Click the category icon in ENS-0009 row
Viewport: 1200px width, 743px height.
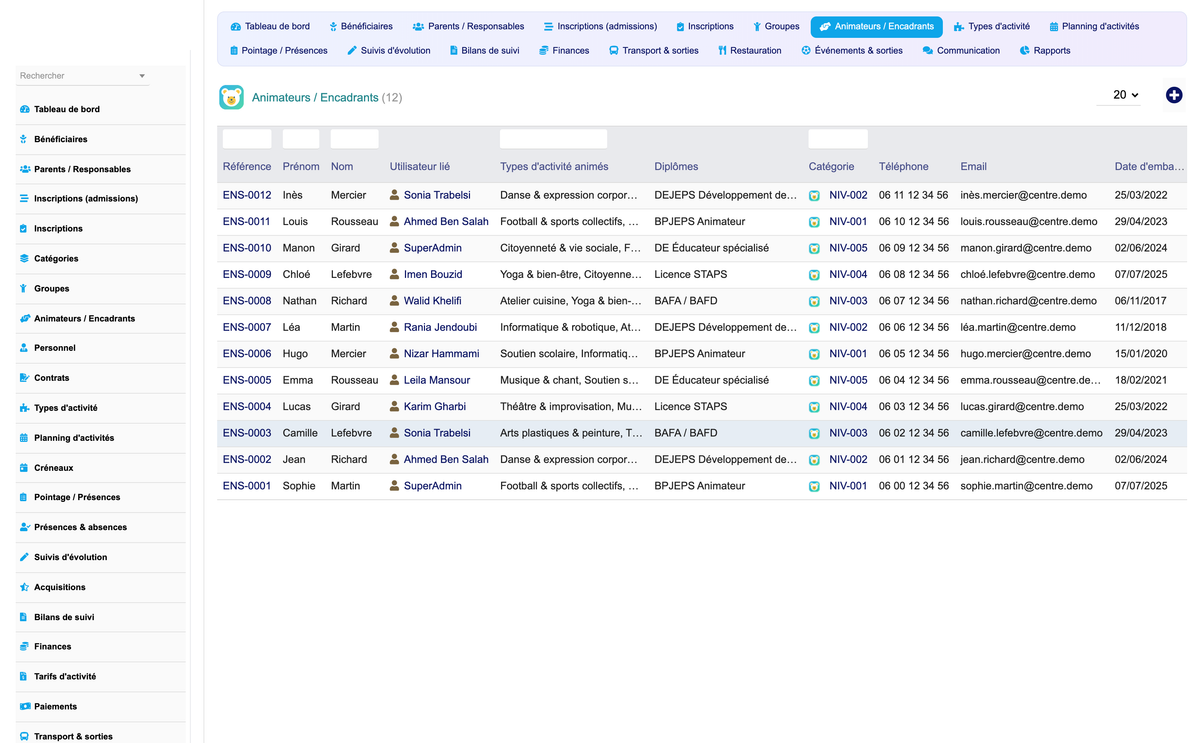[815, 275]
